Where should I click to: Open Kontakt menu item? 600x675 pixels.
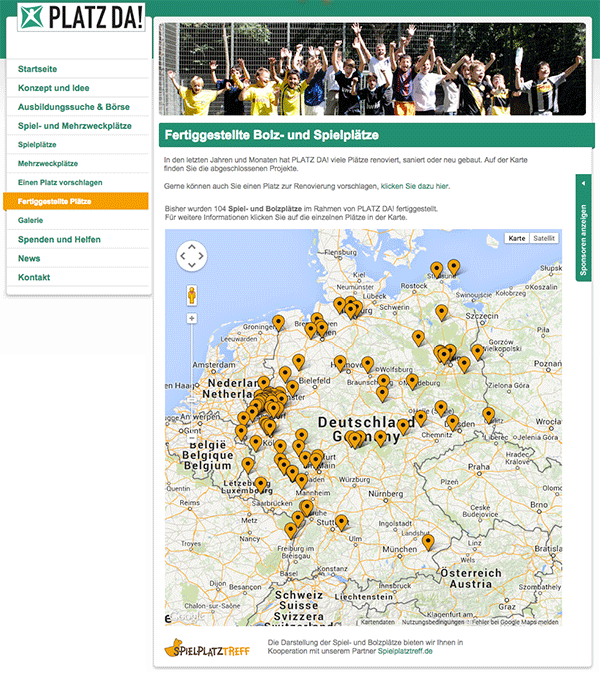point(34,277)
